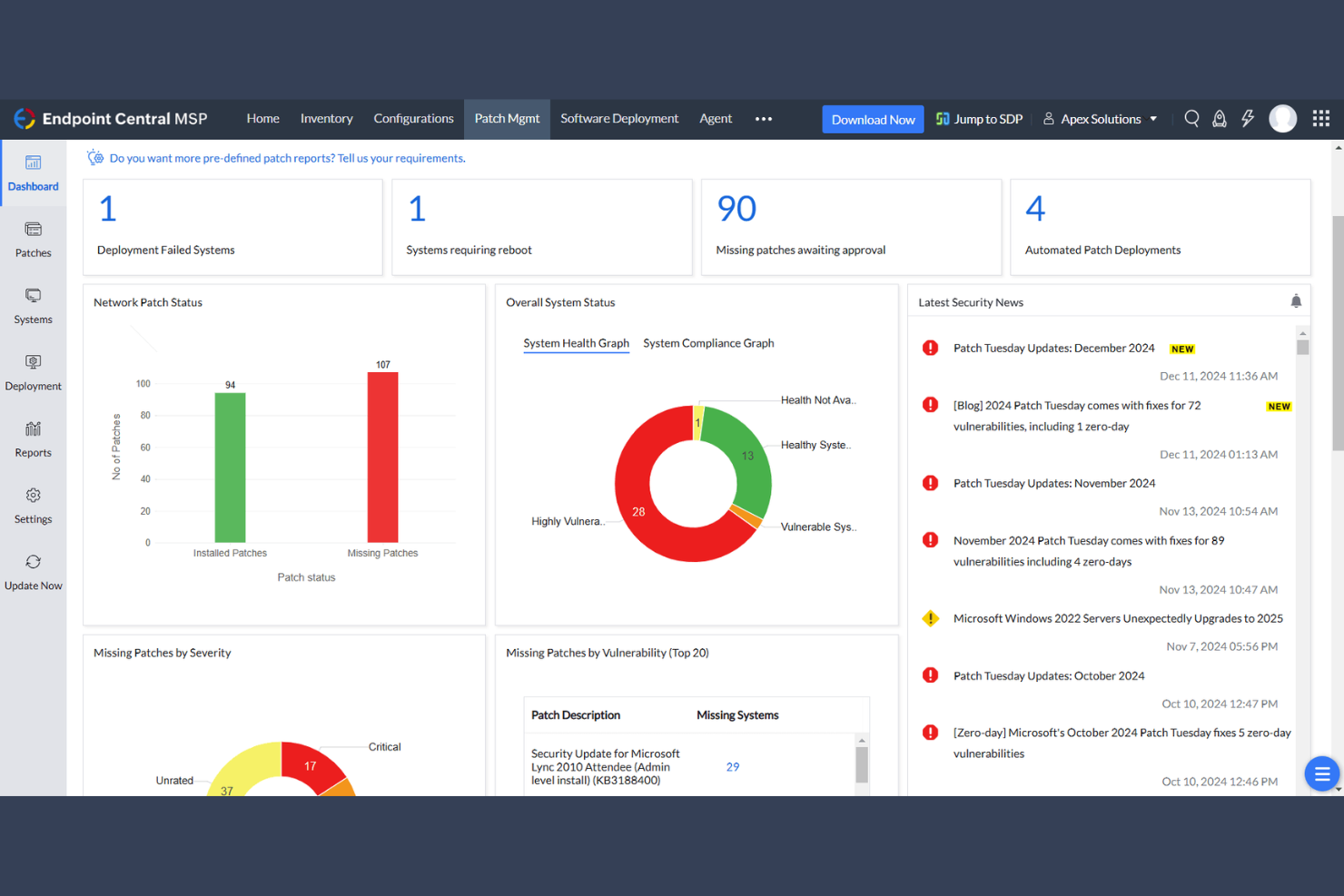Click red Critical segment in severity chart

pos(310,765)
